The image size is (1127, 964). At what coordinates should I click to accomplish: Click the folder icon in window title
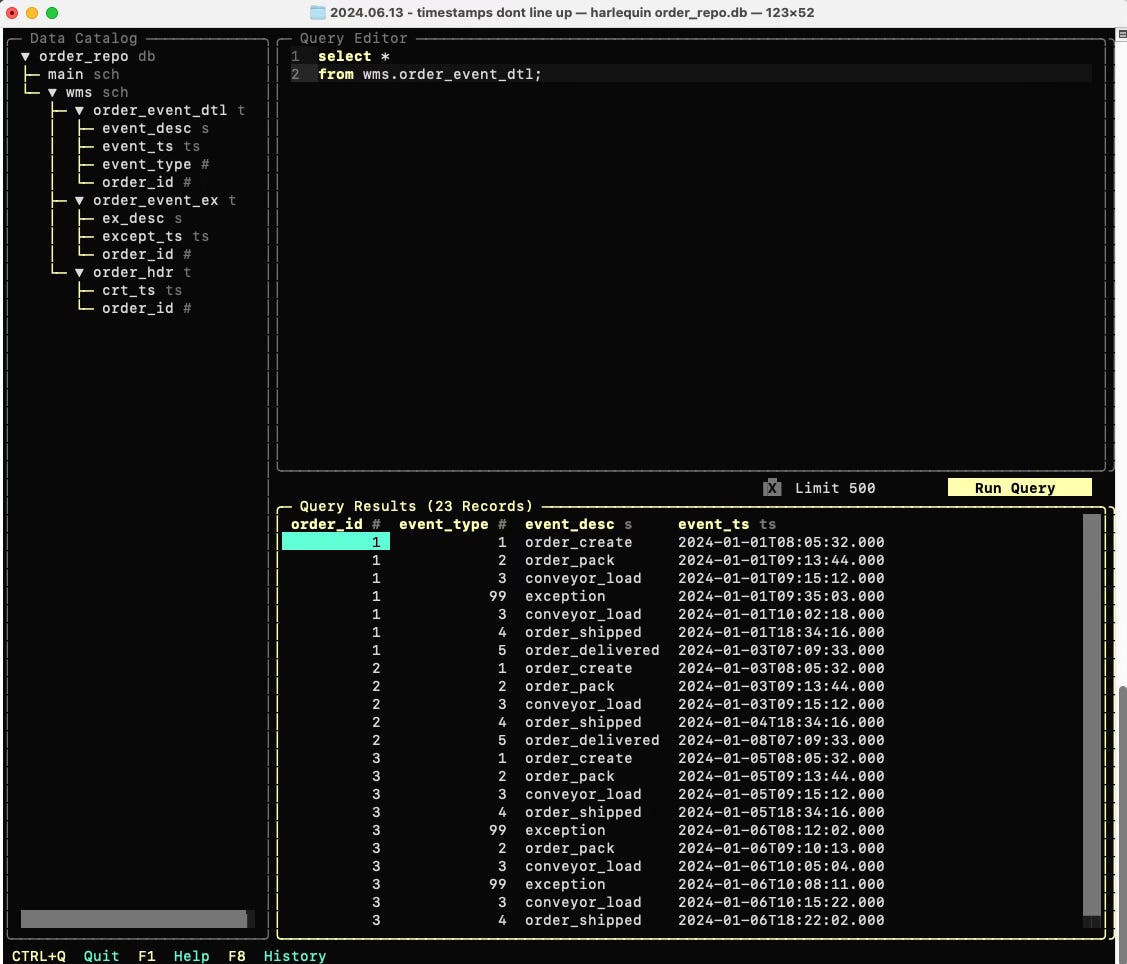click(x=318, y=12)
